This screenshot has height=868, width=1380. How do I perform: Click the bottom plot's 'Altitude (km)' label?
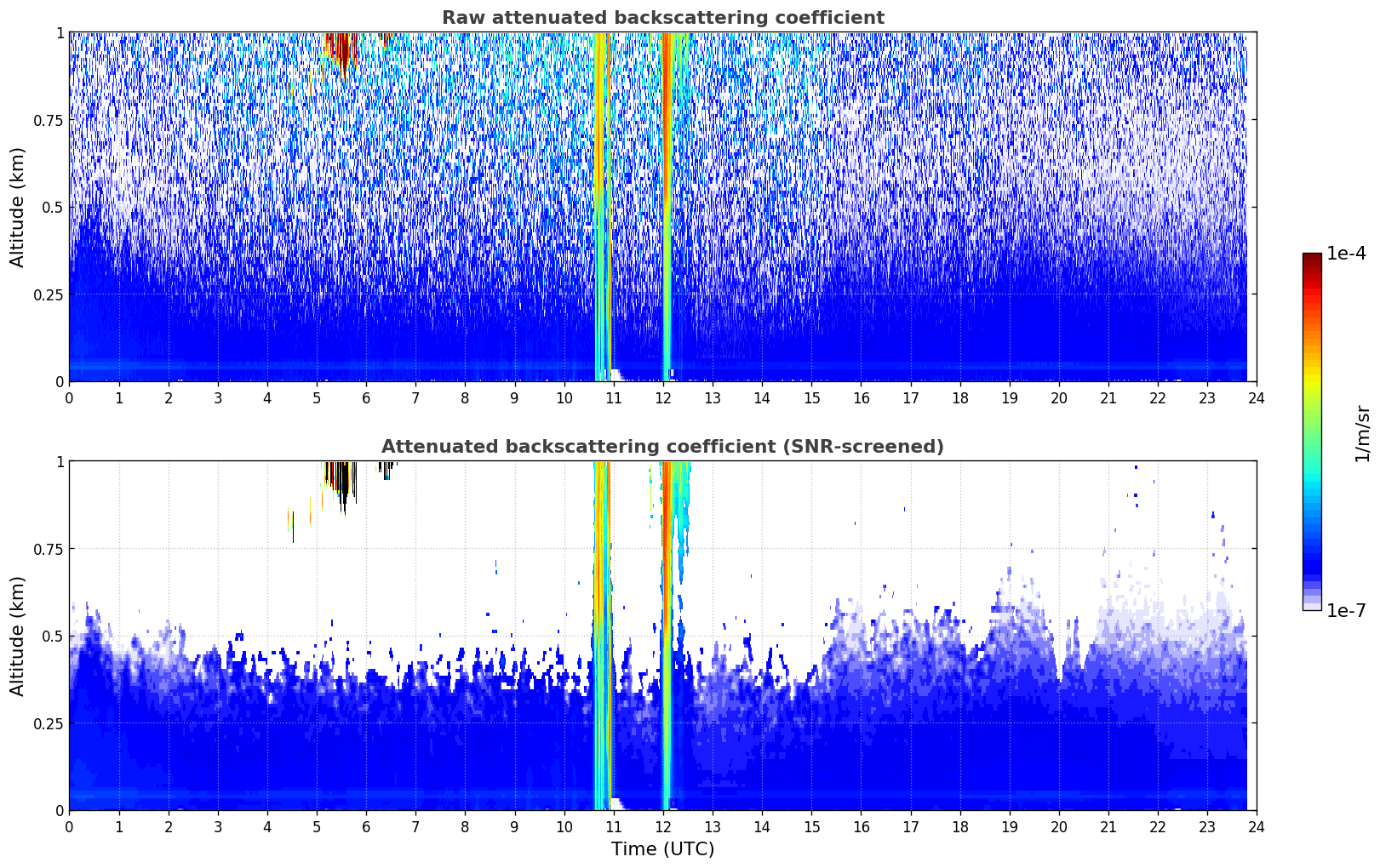click(x=18, y=636)
